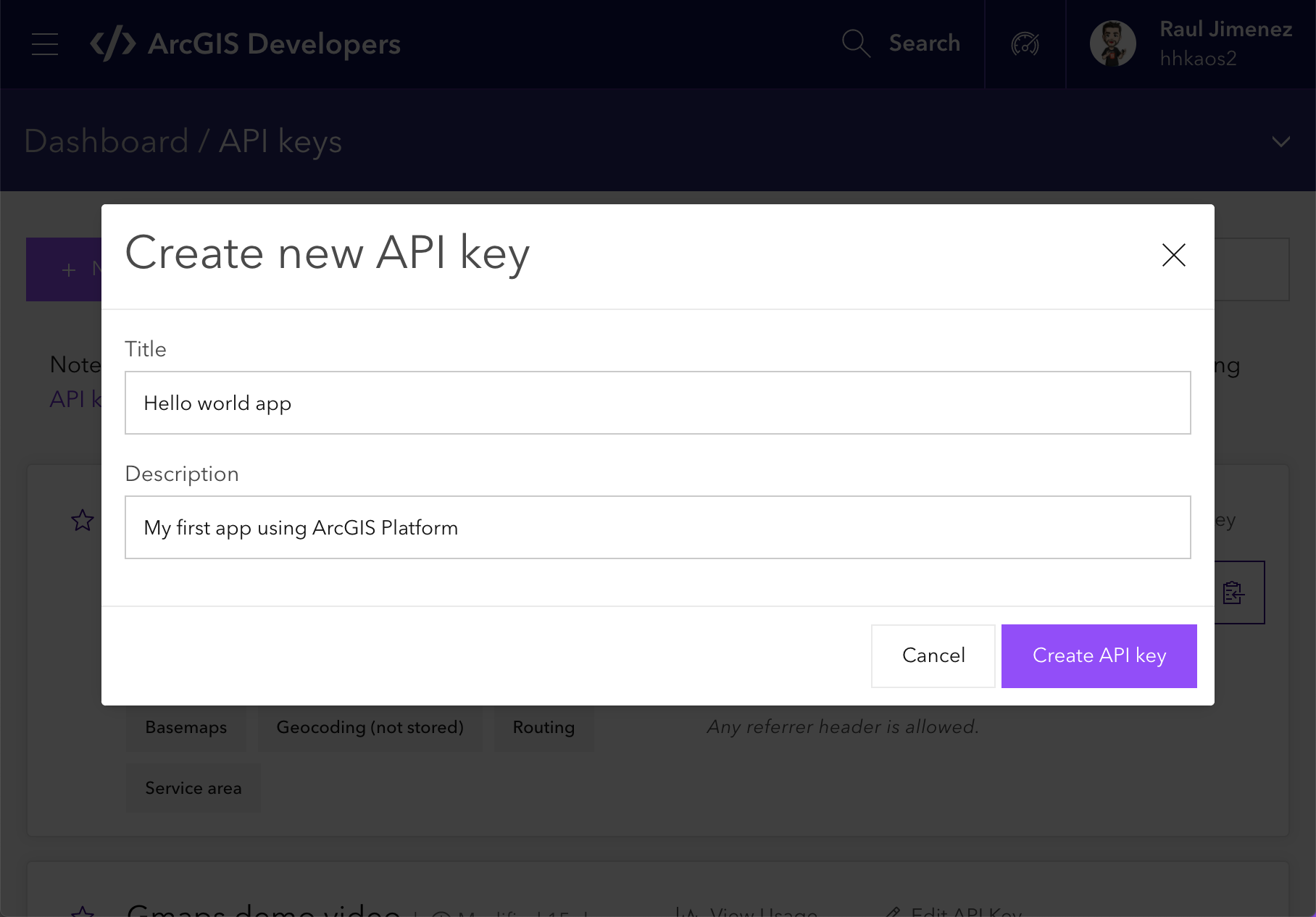Star the first API key as favorite
Screen dimensions: 1316x917
(83, 520)
